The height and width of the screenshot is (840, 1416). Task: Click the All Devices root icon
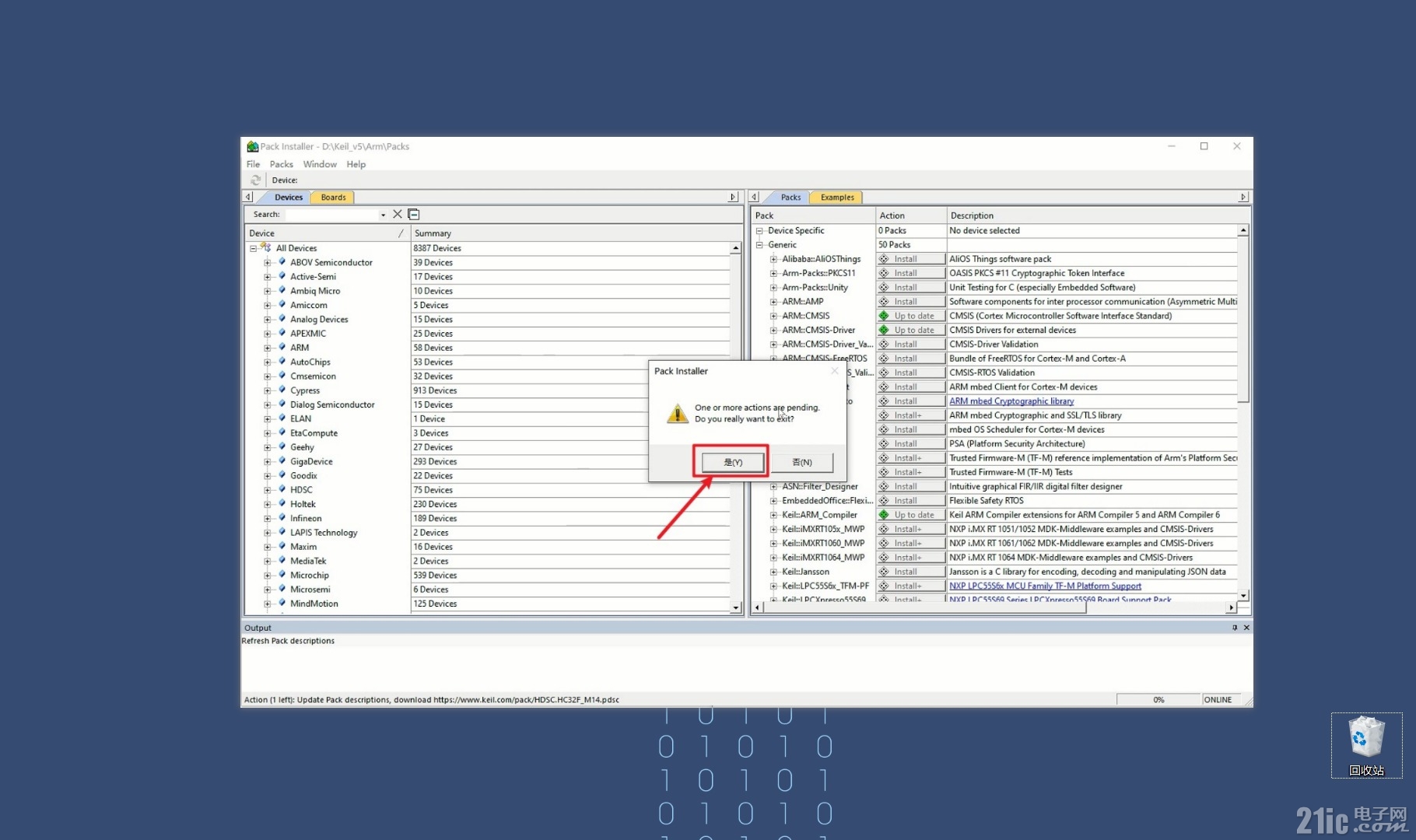pos(266,248)
